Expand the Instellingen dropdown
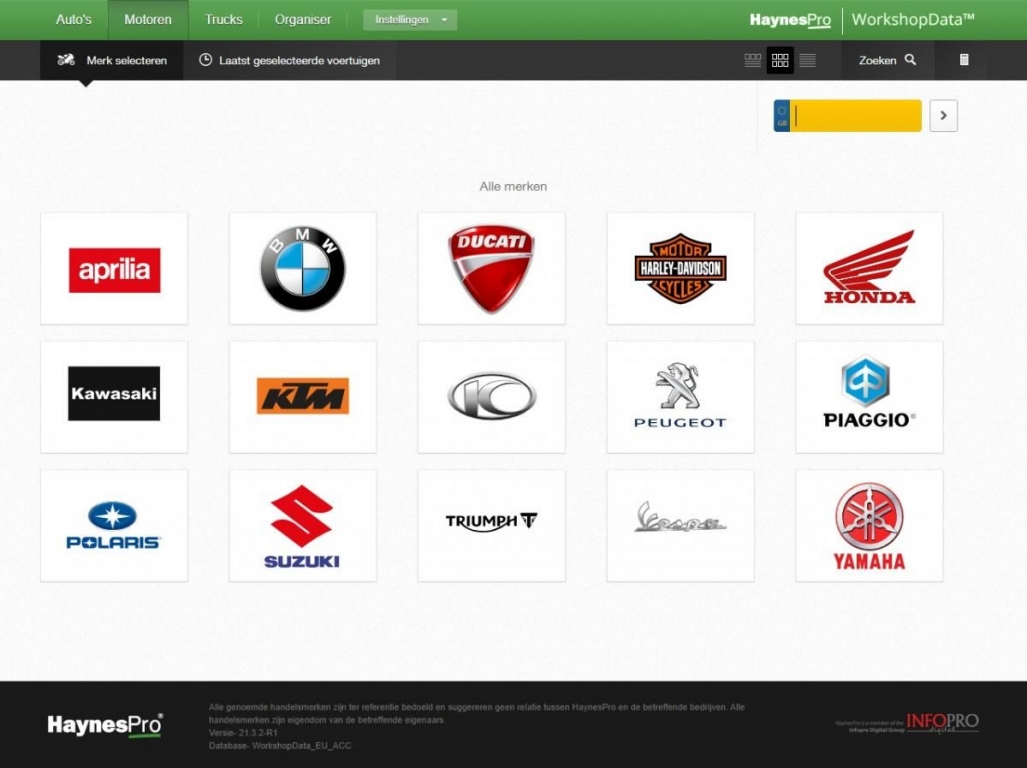 click(x=410, y=20)
